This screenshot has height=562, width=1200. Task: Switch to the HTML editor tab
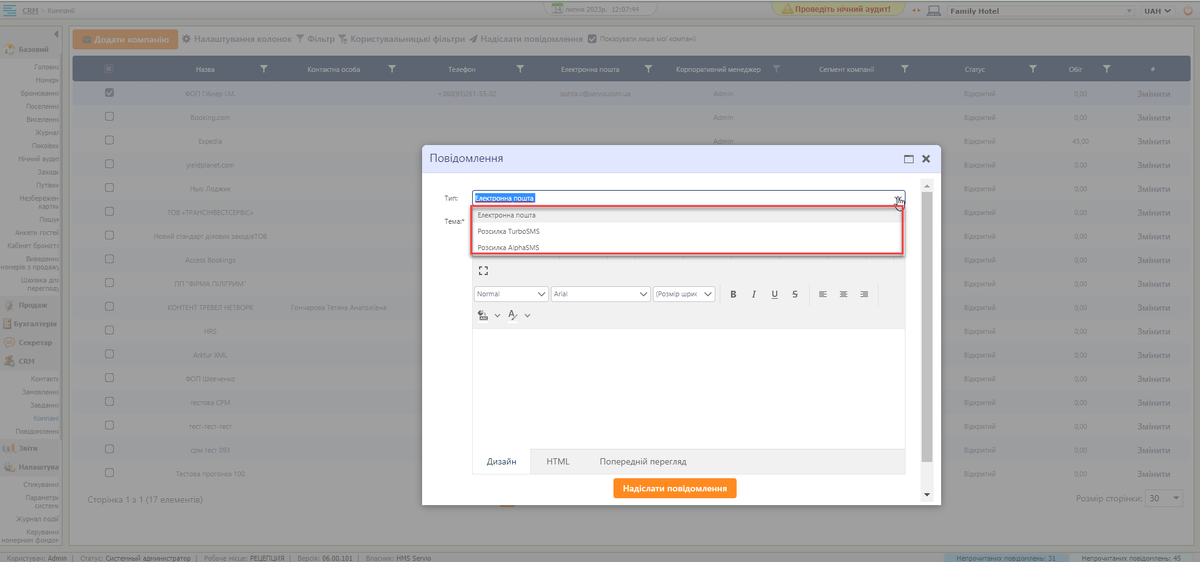(x=557, y=461)
